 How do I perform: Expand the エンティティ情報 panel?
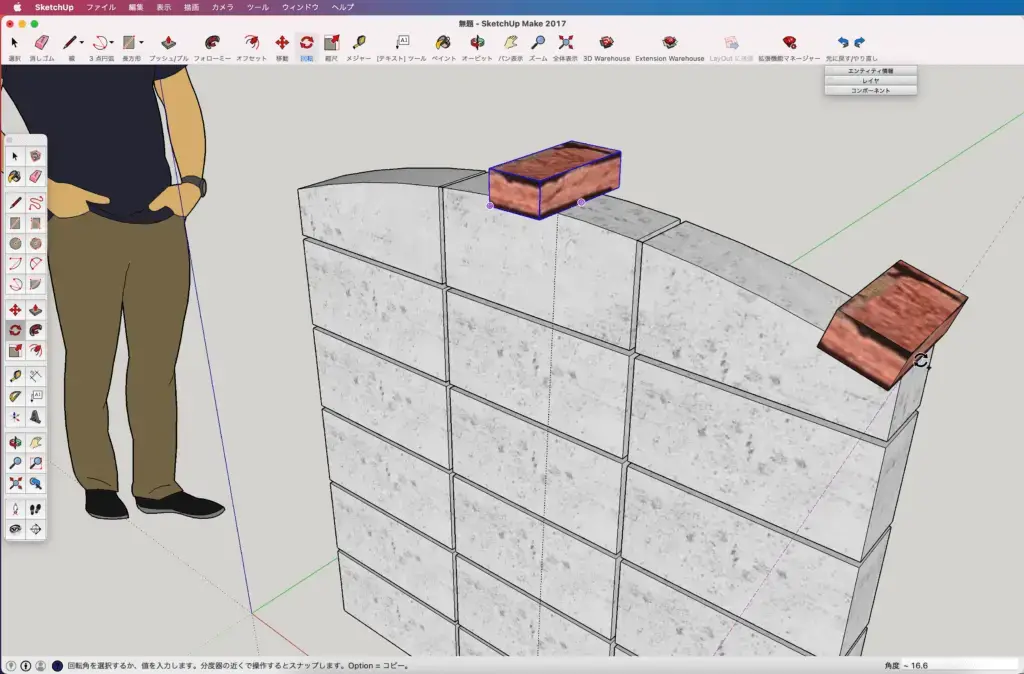[x=871, y=71]
